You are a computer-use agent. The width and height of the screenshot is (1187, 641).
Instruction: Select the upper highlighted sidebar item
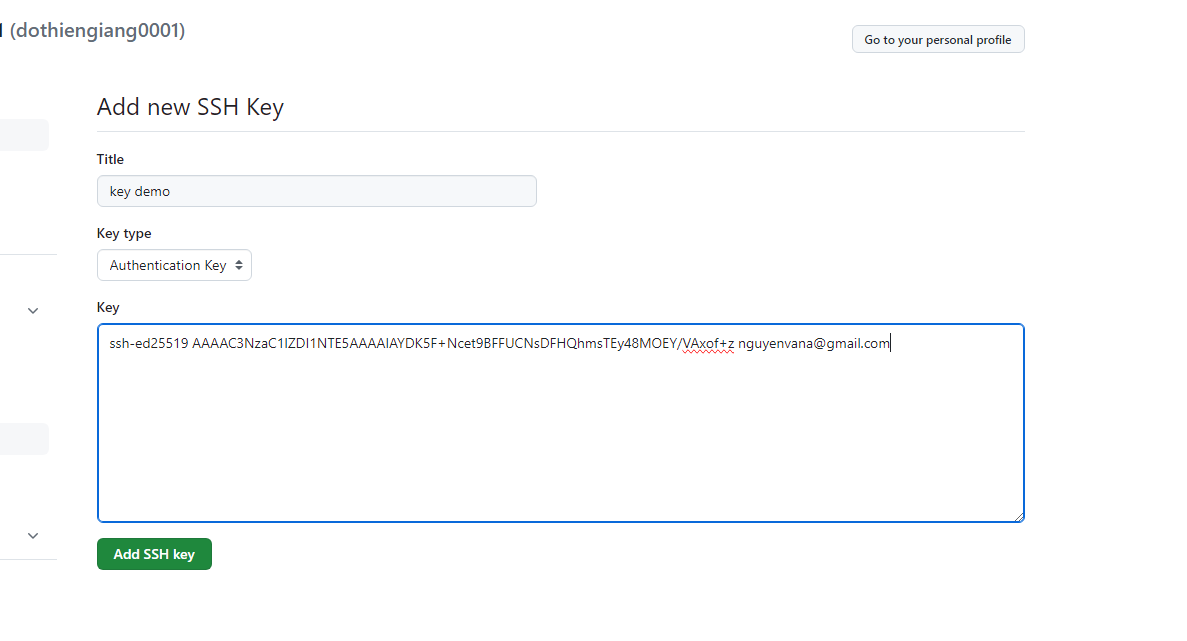click(24, 135)
